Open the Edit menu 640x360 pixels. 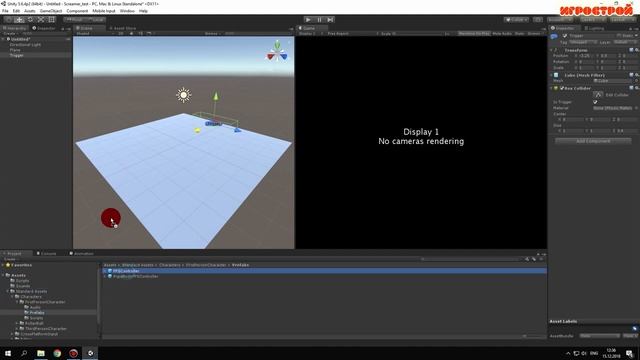coord(16,11)
